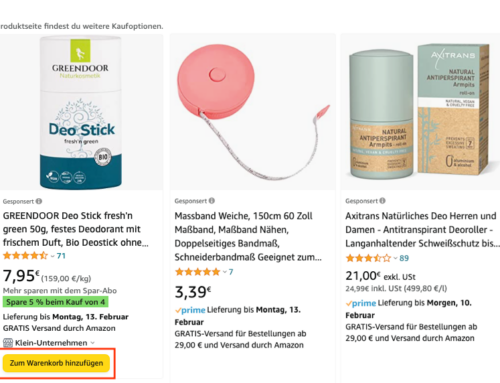Open GREENDOOR Deo Stick product title link
The image size is (500, 383).
(x=76, y=229)
